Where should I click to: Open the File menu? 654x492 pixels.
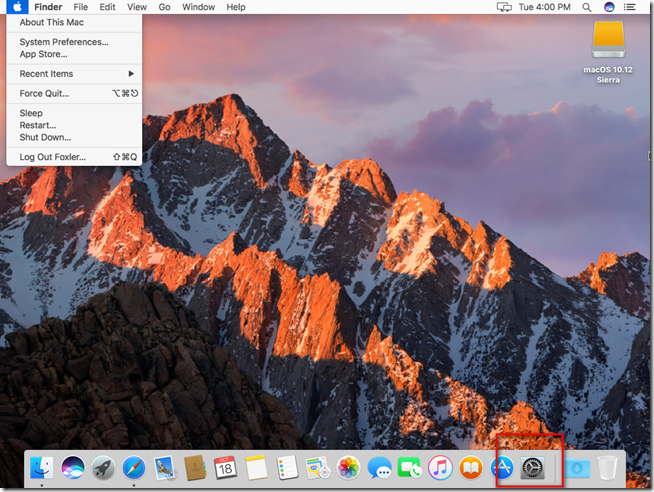pos(80,7)
